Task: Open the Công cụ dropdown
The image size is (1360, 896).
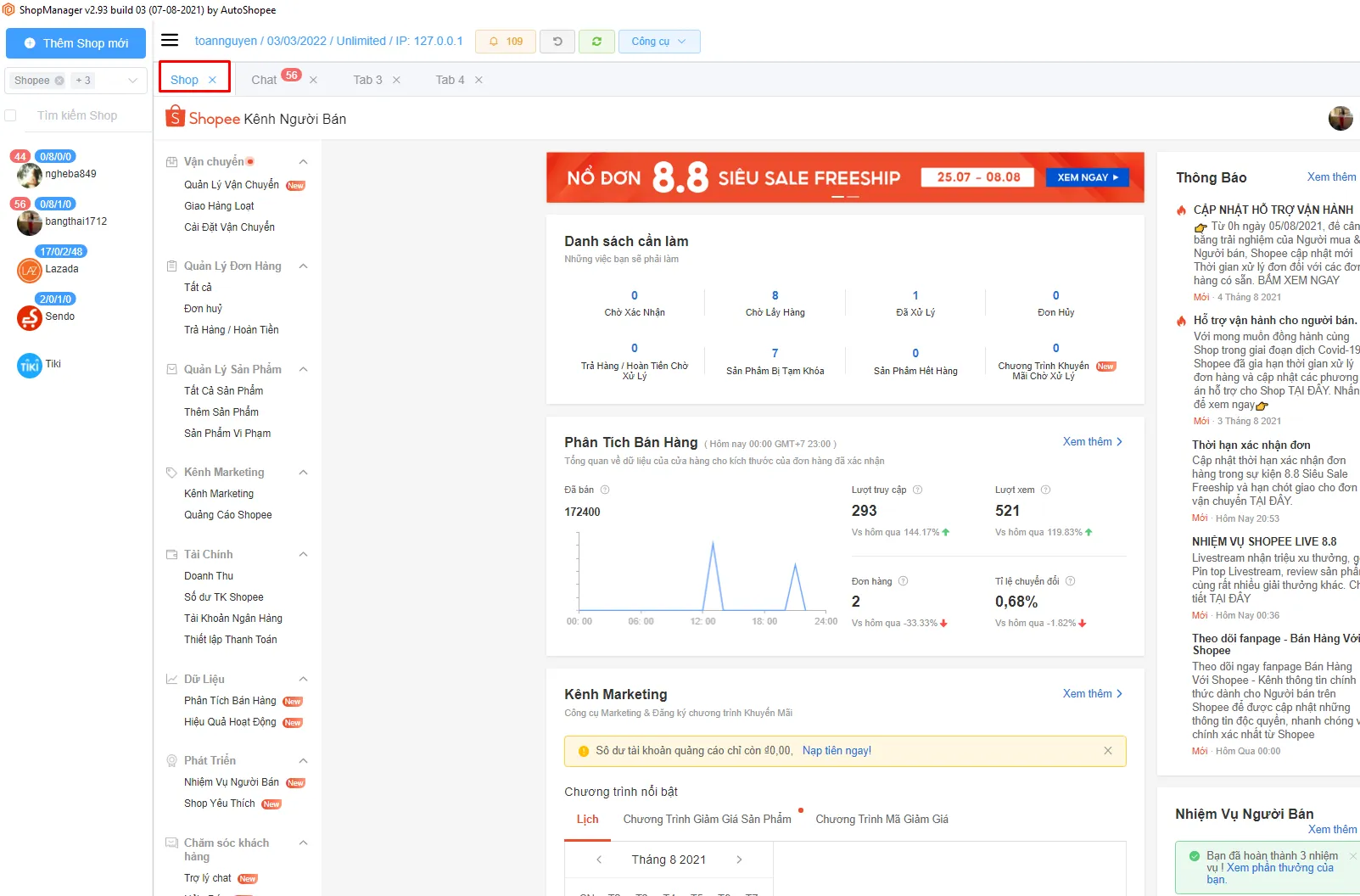Action: 659,42
